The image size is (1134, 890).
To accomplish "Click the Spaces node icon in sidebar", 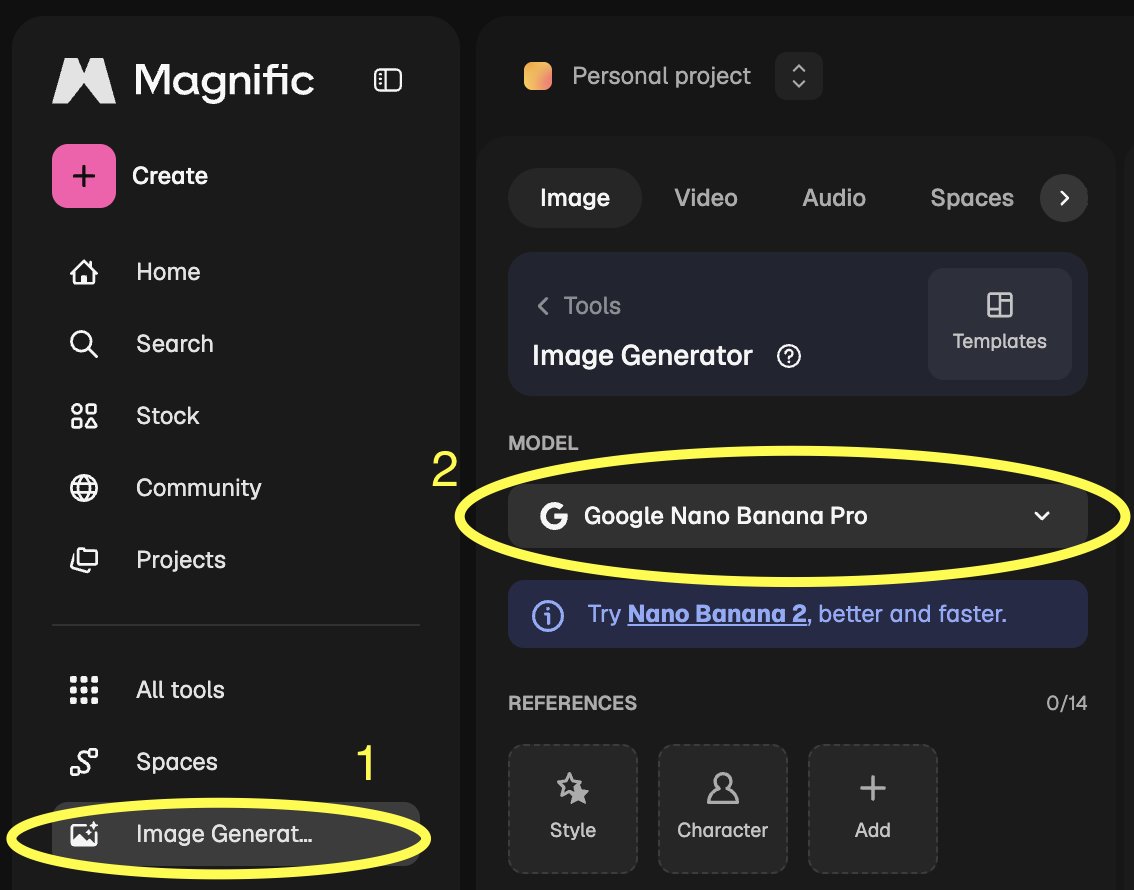I will point(84,762).
